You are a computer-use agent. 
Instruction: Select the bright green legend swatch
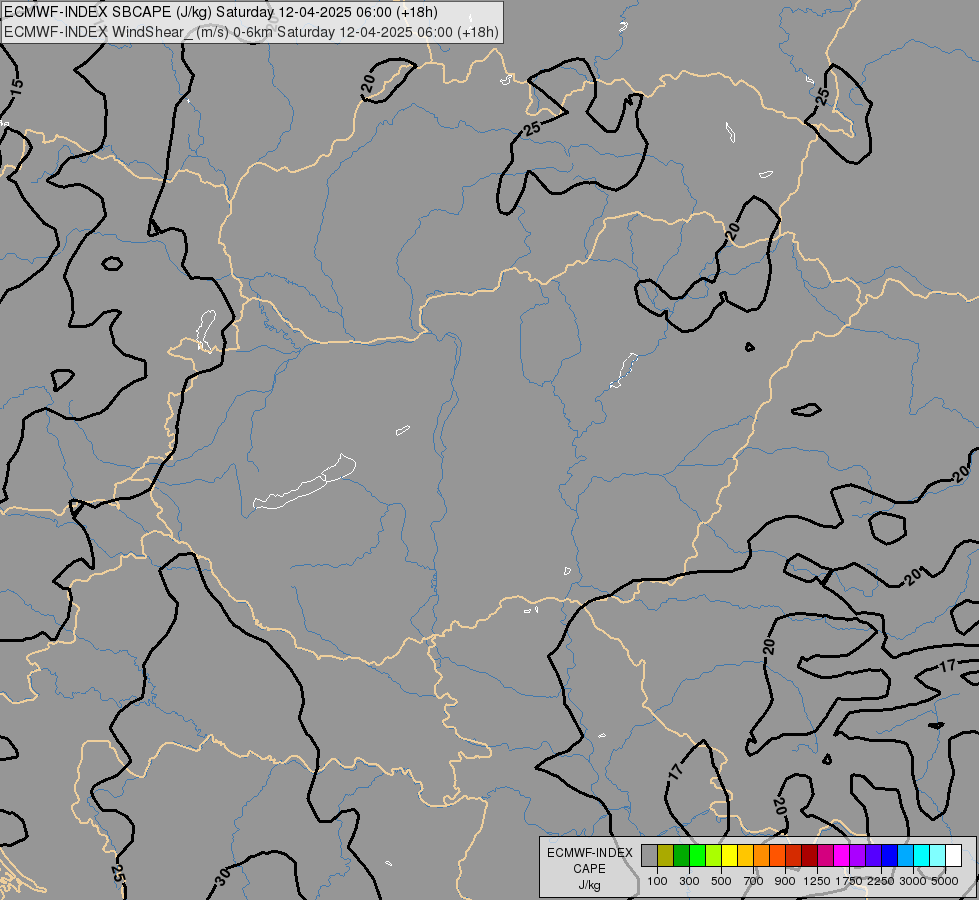point(697,856)
